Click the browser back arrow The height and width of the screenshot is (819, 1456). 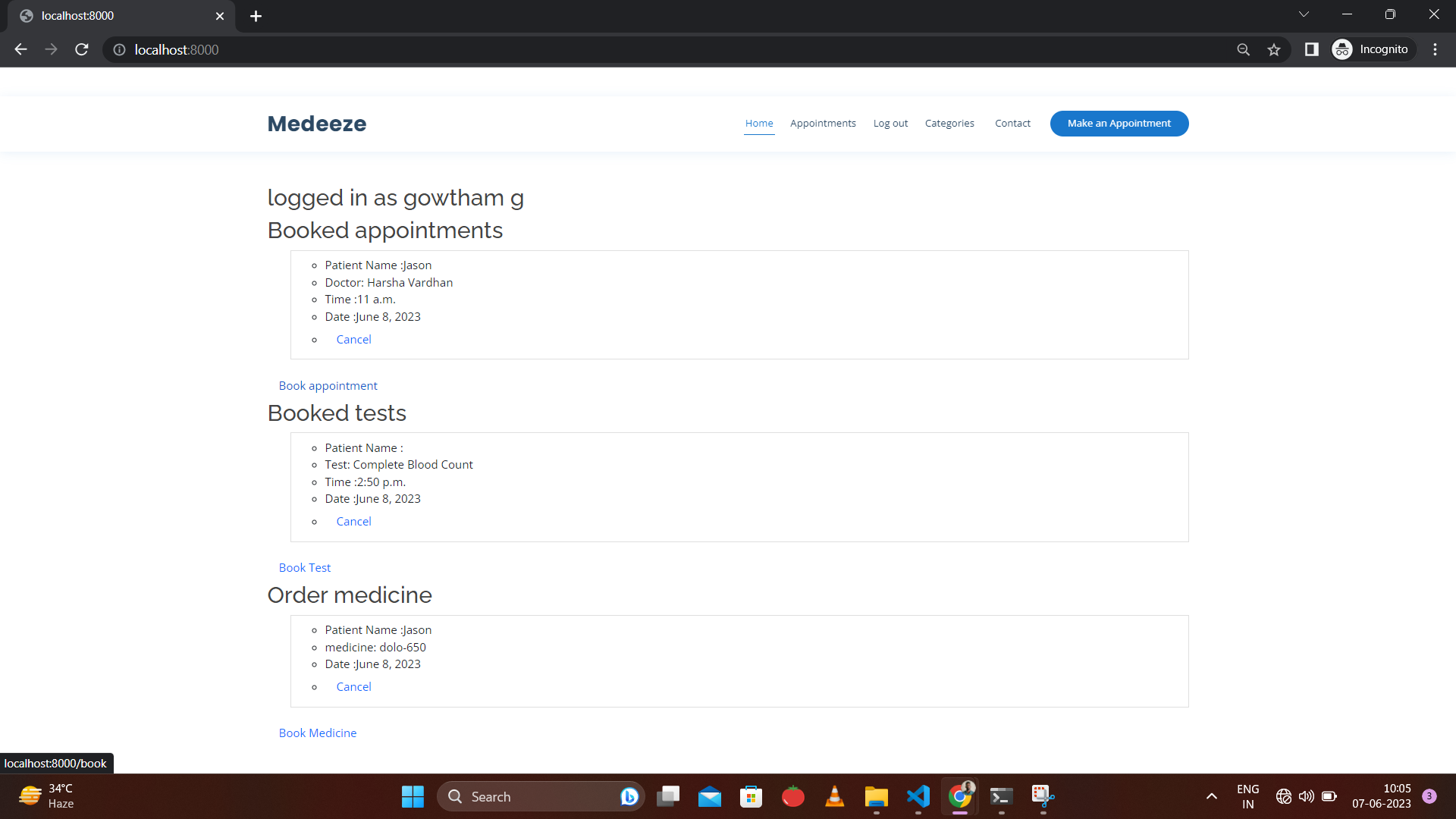[20, 49]
